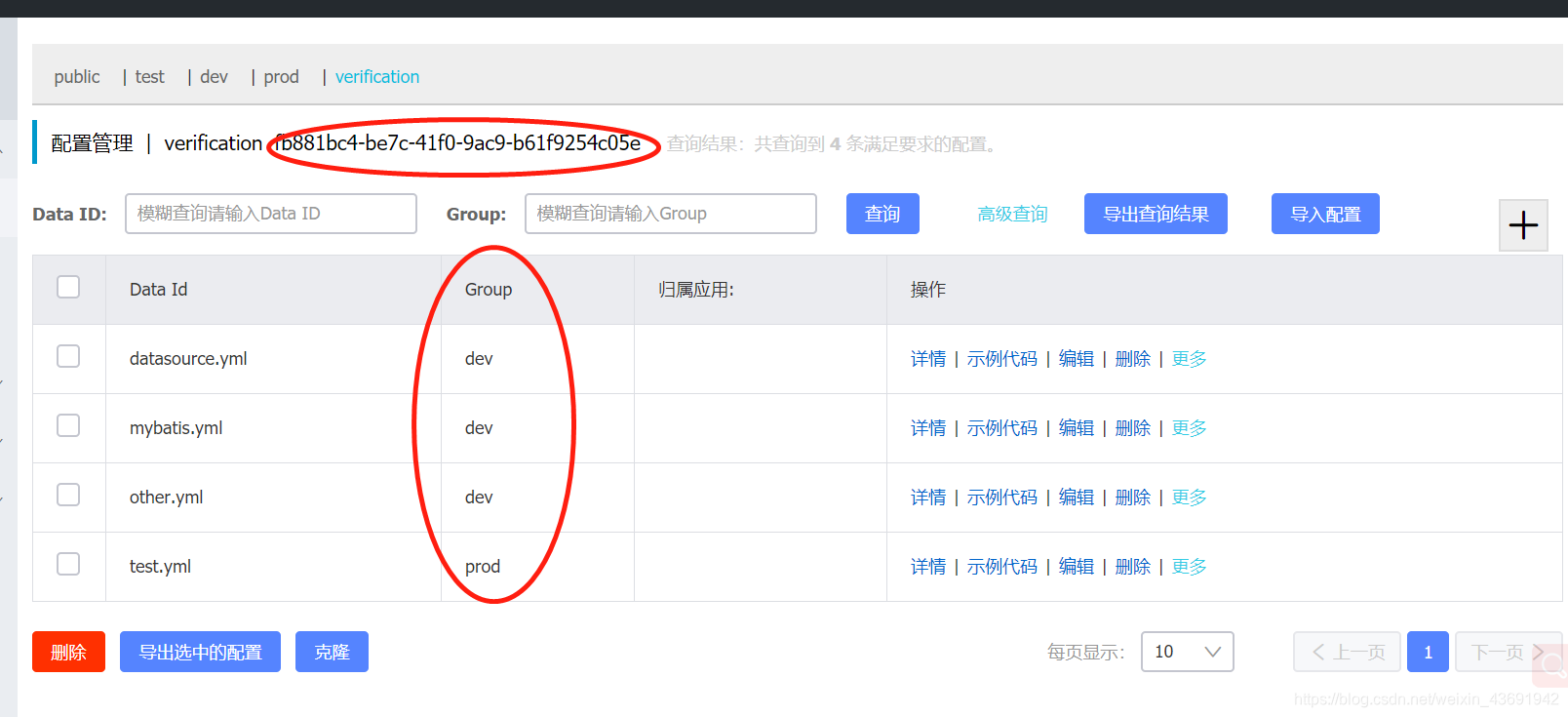Screen dimensions: 1568x717
Task: Open the 高级查询 advanced query link
Action: (x=1012, y=214)
